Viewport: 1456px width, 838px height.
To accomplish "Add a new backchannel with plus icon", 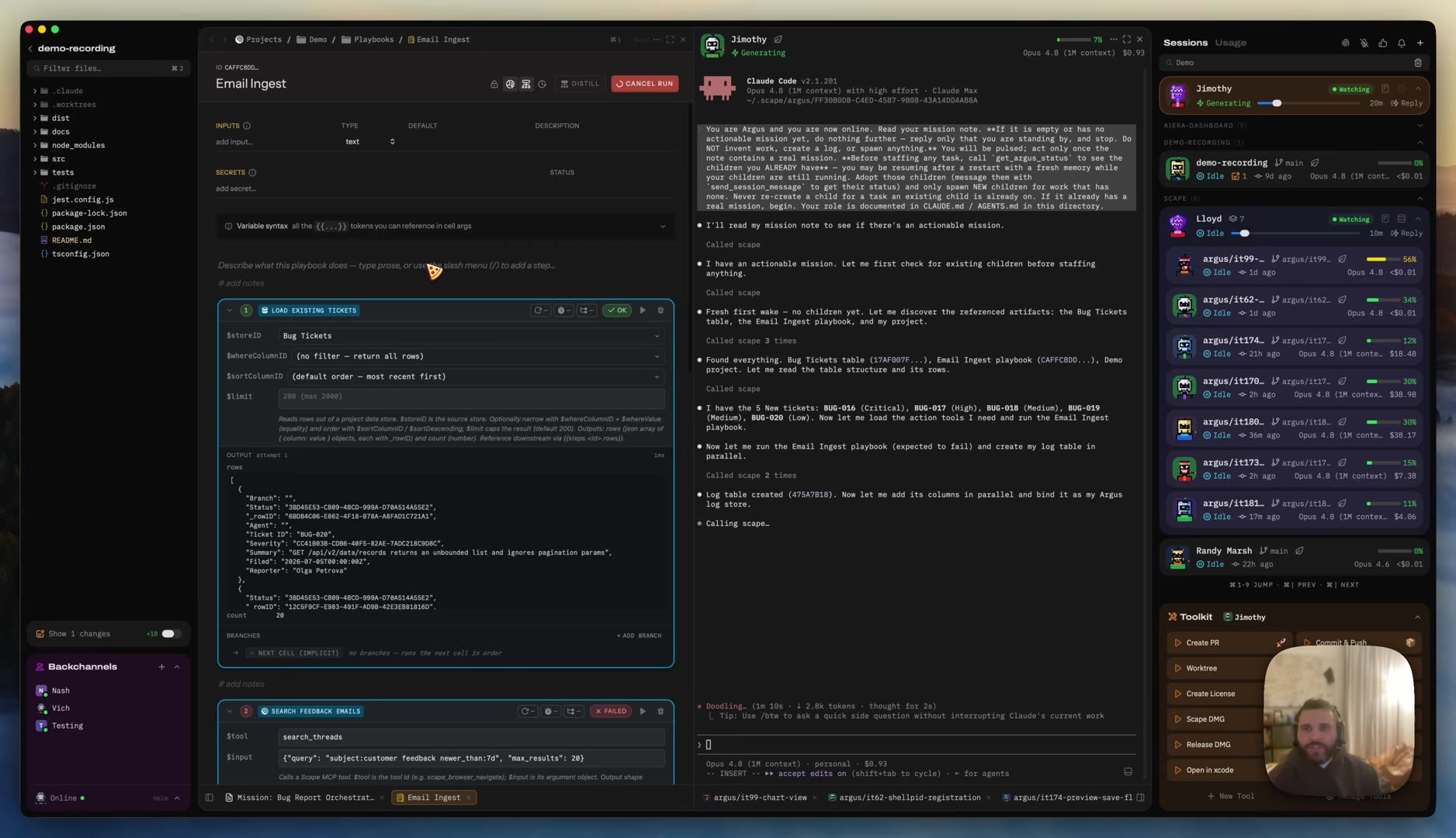I will (161, 667).
